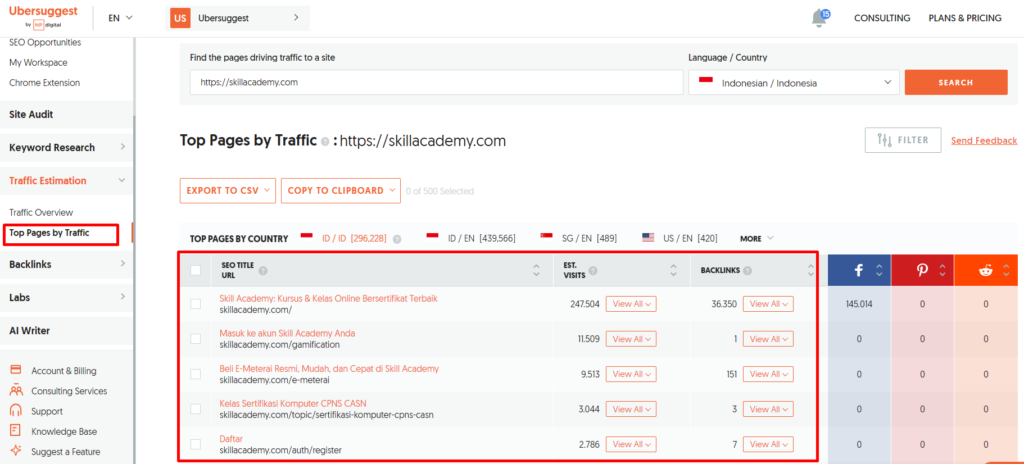Click the orange SEARCH button

point(955,83)
